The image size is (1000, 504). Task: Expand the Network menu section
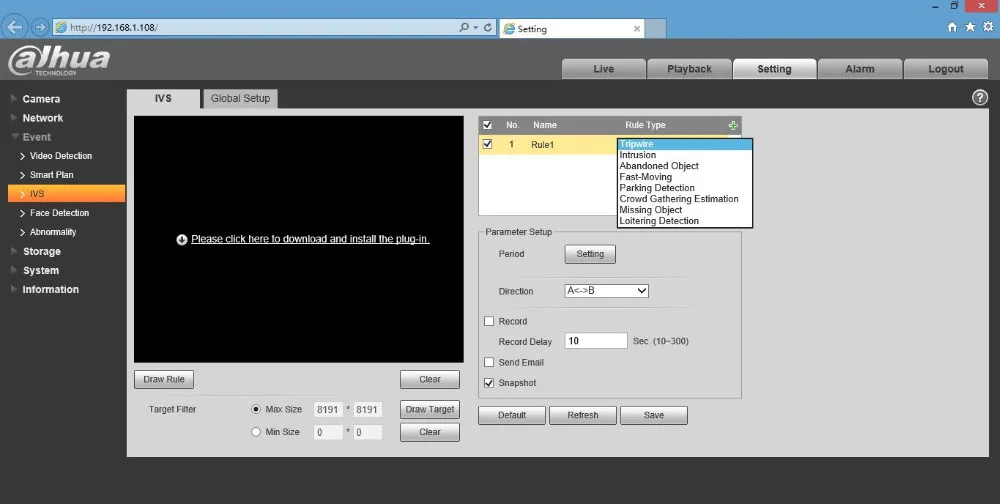[42, 118]
